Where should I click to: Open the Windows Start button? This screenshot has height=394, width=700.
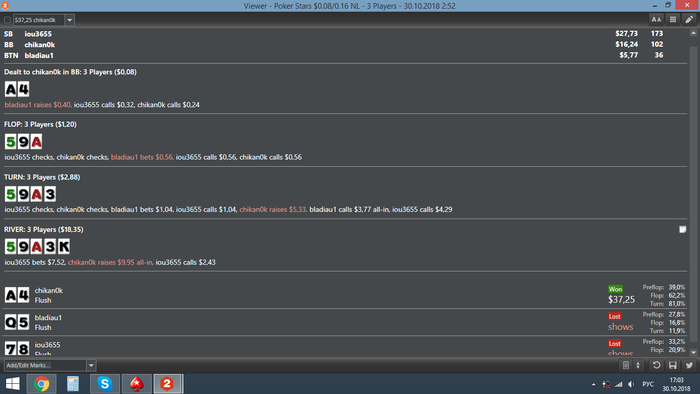coord(12,384)
